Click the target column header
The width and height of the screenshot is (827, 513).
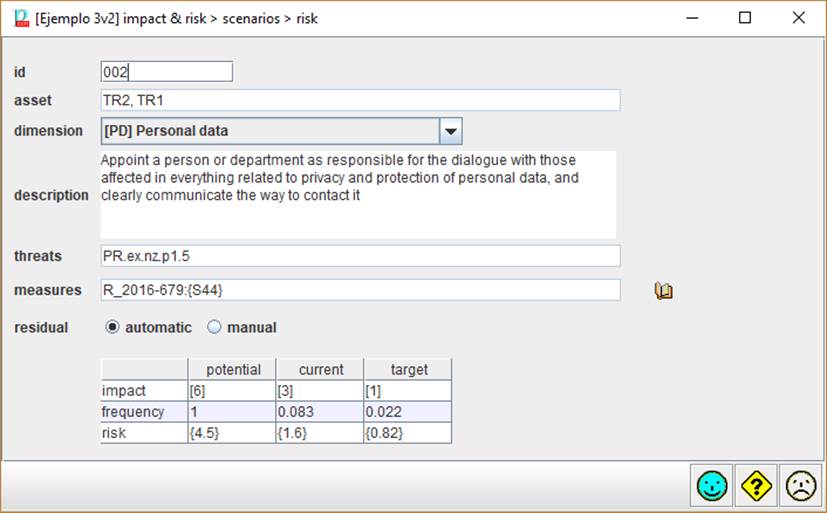pyautogui.click(x=408, y=369)
